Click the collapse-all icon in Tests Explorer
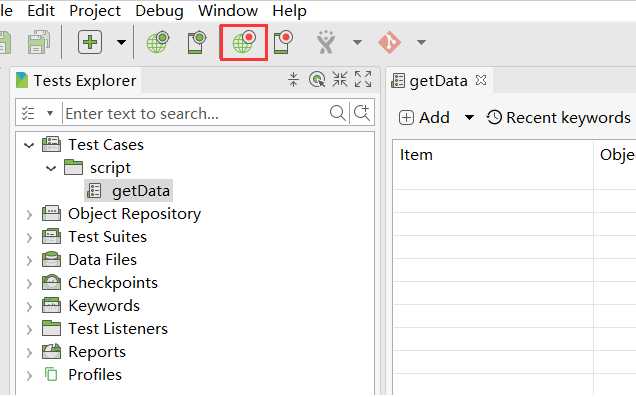The width and height of the screenshot is (636, 397). [293, 79]
